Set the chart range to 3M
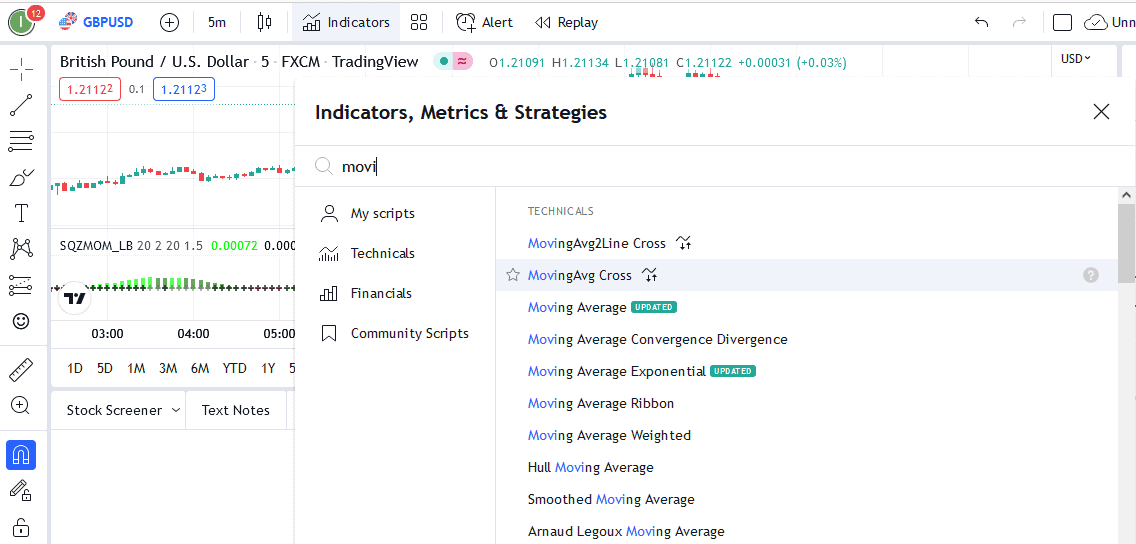This screenshot has width=1136, height=544. 168,368
